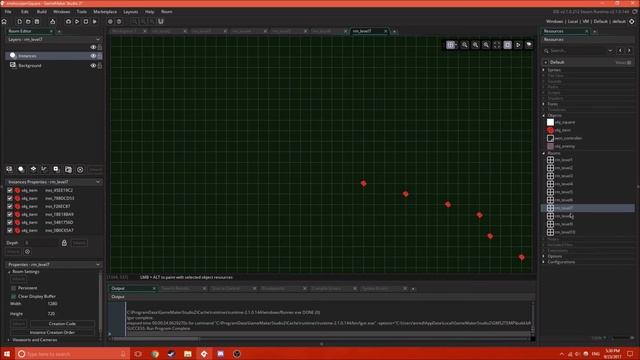Uncheck the first obj_item instance checkbox
The height and width of the screenshot is (360, 640).
tap(10, 190)
